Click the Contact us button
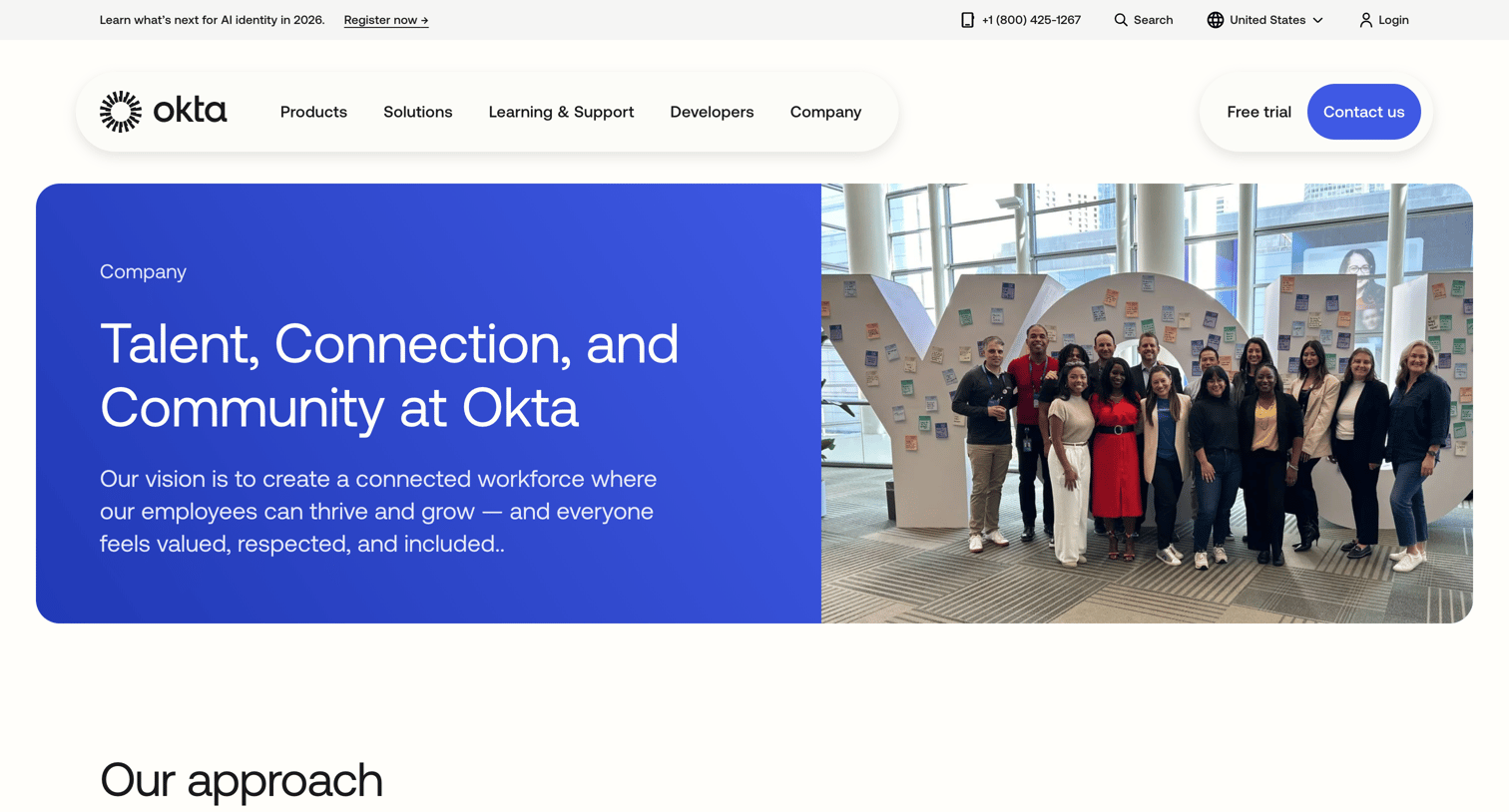 pyautogui.click(x=1363, y=112)
